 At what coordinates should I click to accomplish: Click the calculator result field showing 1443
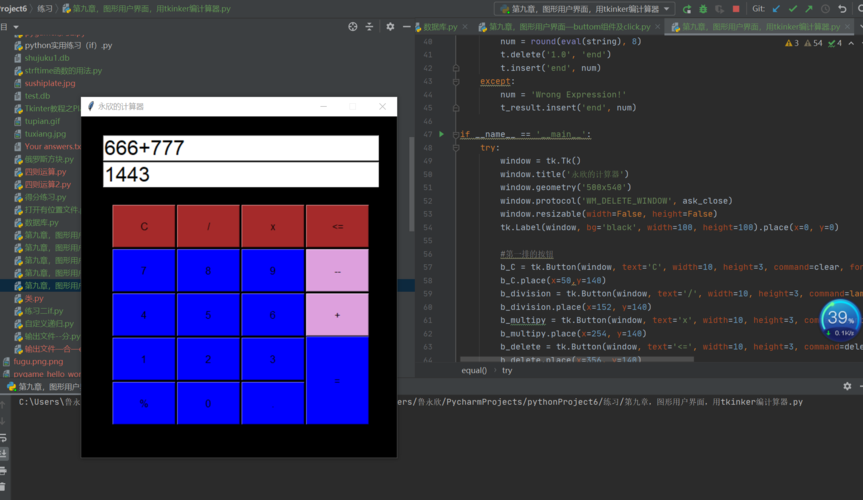[241, 175]
